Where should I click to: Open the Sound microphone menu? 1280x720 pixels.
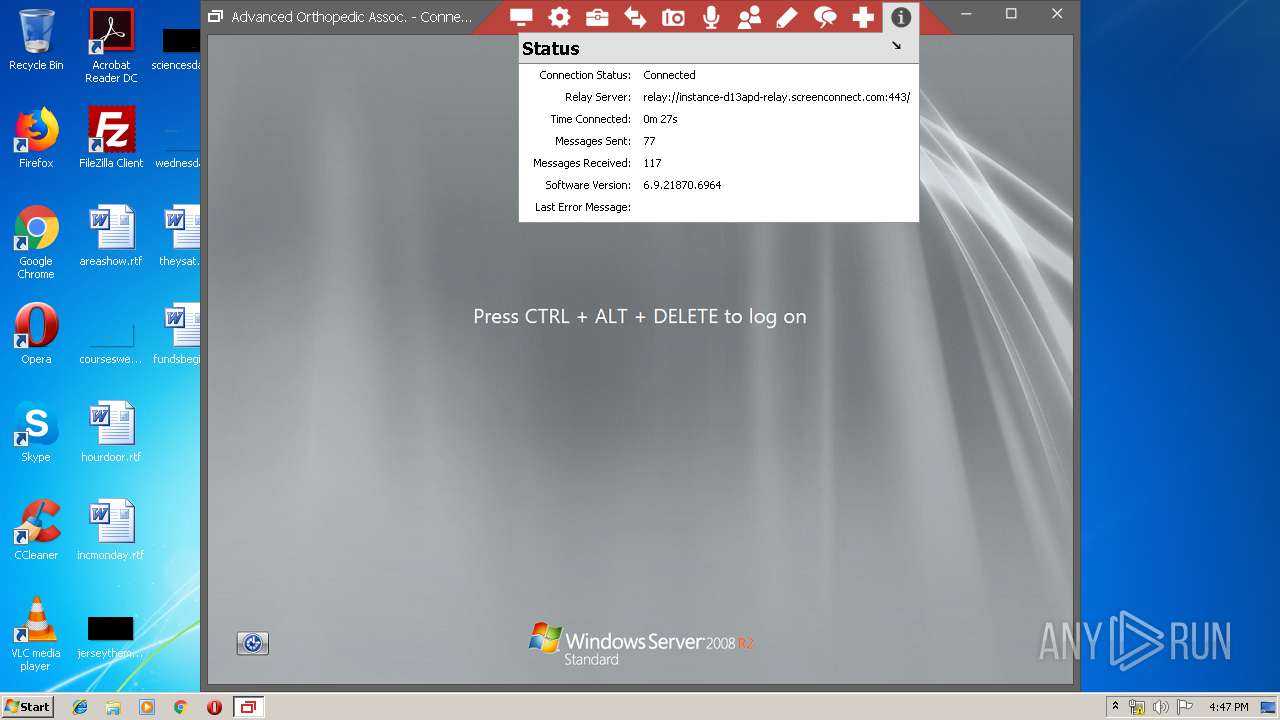711,17
